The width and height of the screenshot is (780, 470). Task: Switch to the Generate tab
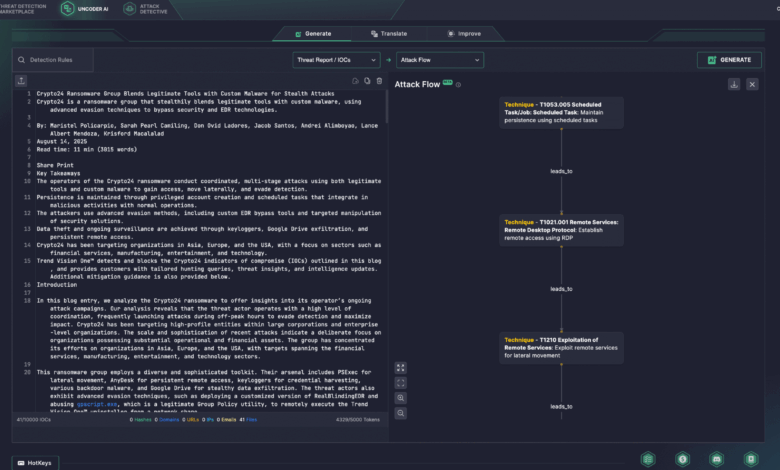pyautogui.click(x=312, y=34)
